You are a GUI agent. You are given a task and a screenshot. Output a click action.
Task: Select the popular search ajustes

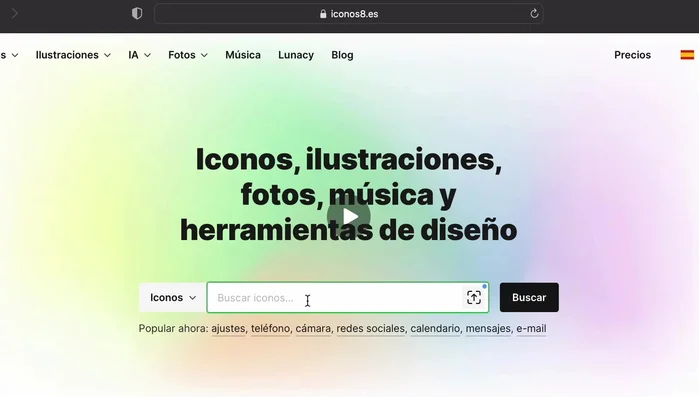click(x=228, y=328)
